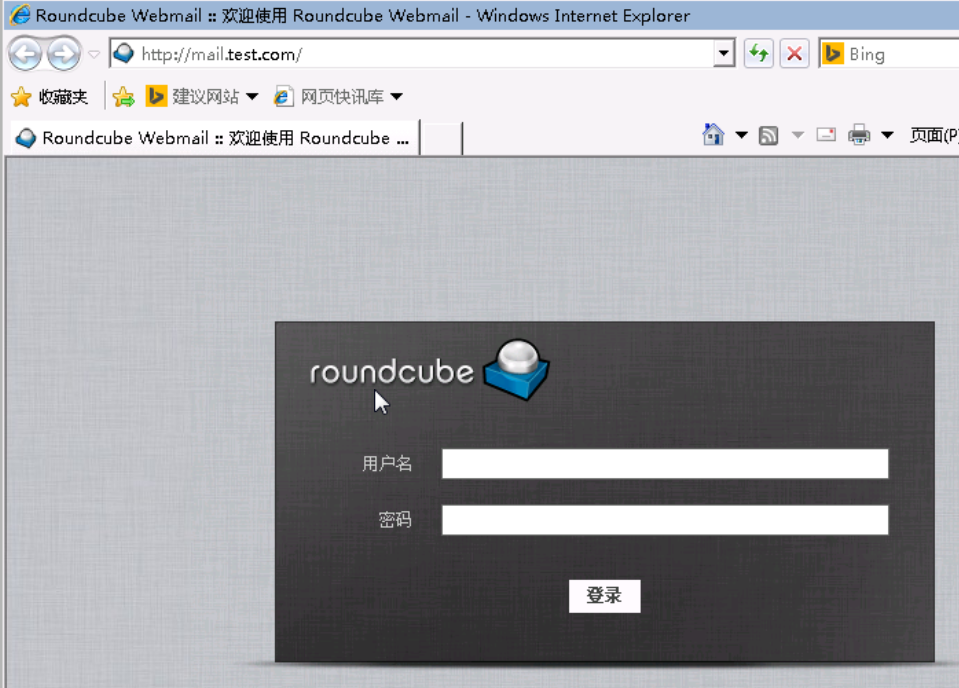The image size is (959, 688).
Task: Click the Read Mail envelope icon
Action: point(826,135)
